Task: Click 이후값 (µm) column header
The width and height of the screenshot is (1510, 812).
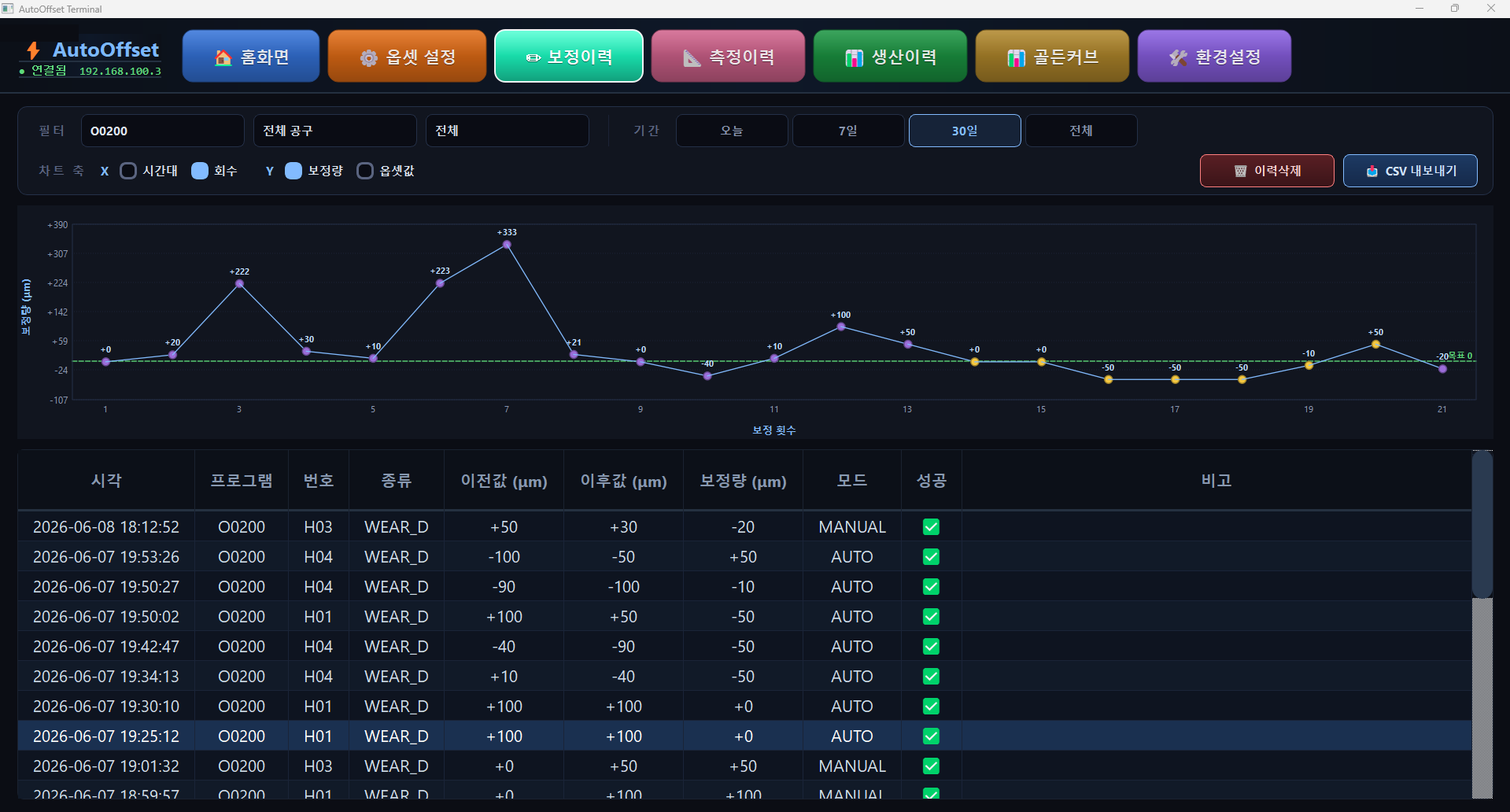Action: (624, 480)
